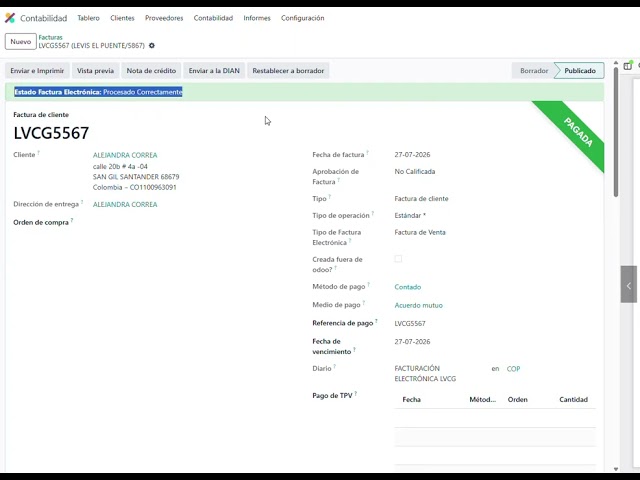Click the Nota de crédito button
Viewport: 640px width, 480px height.
(x=151, y=71)
